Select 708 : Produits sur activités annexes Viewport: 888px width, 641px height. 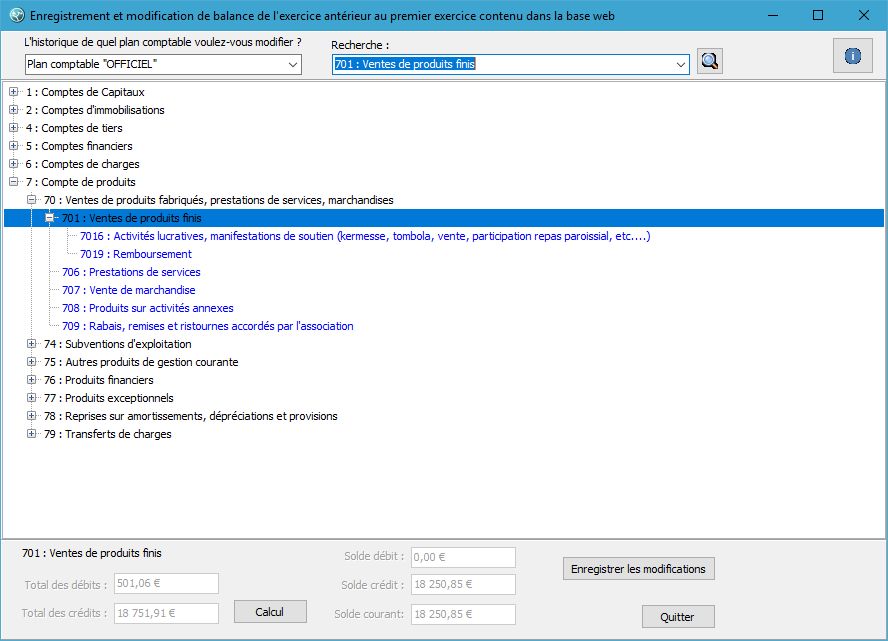coord(147,308)
